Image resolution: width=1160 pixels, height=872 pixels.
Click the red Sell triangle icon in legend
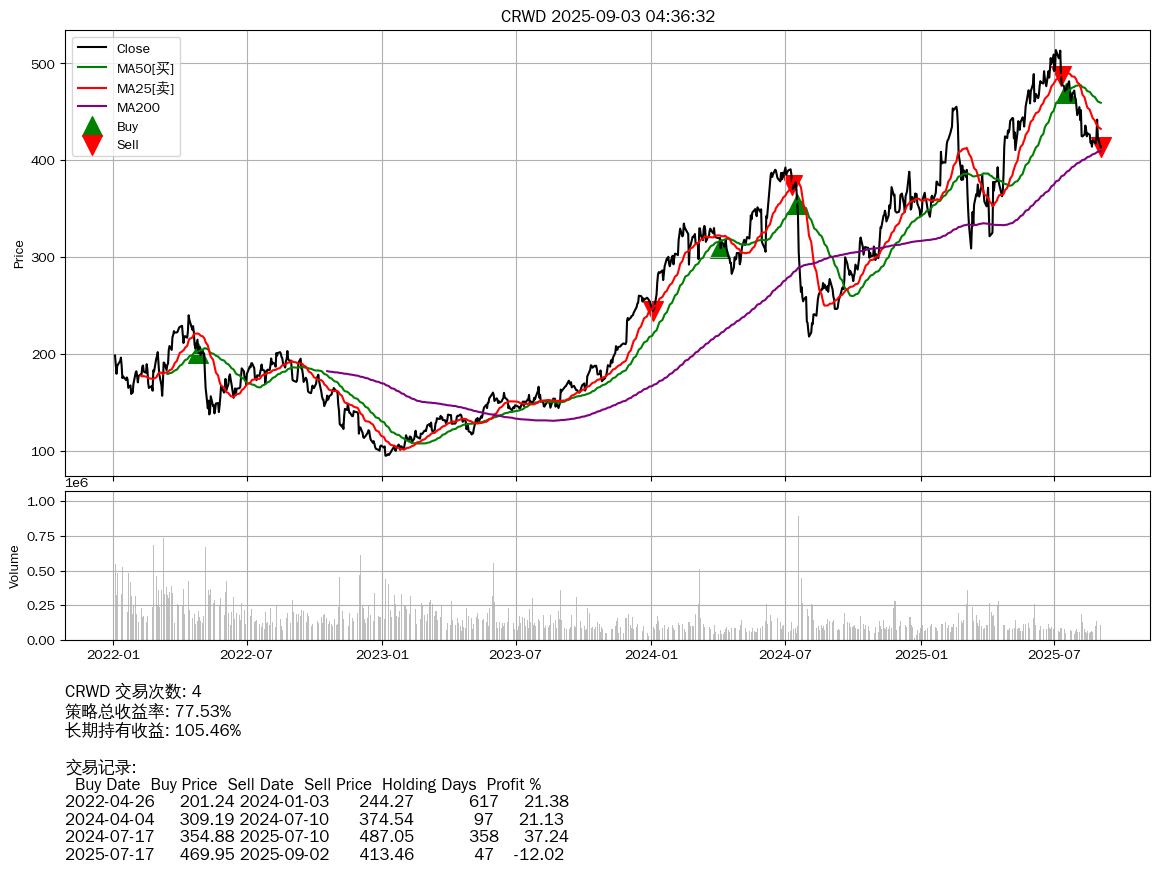[92, 145]
